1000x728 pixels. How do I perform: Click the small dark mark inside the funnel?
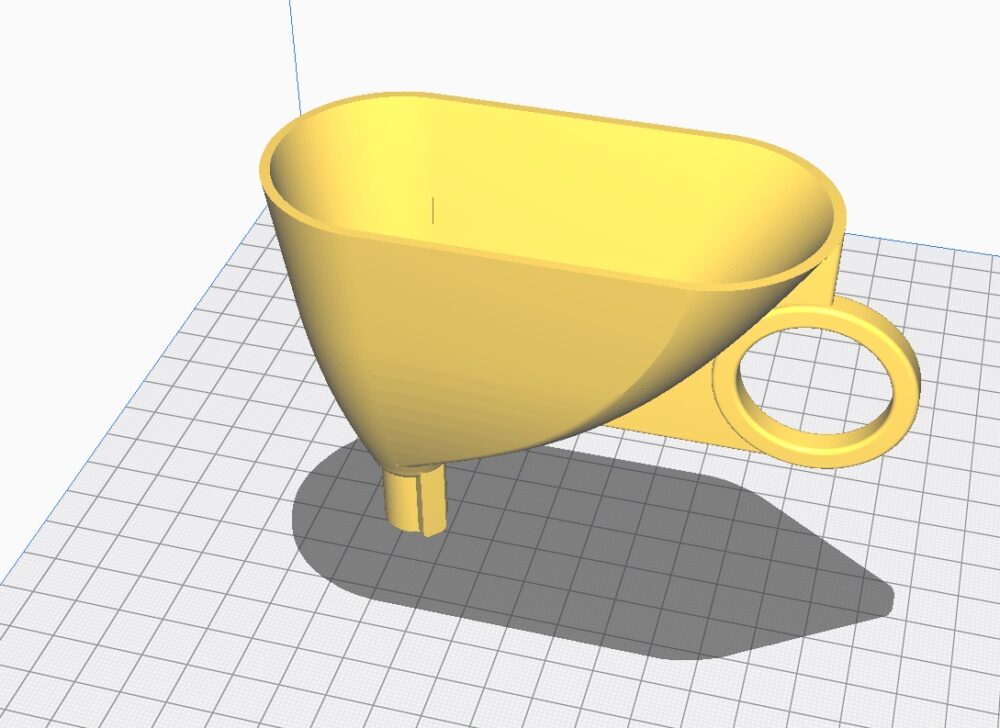click(433, 210)
